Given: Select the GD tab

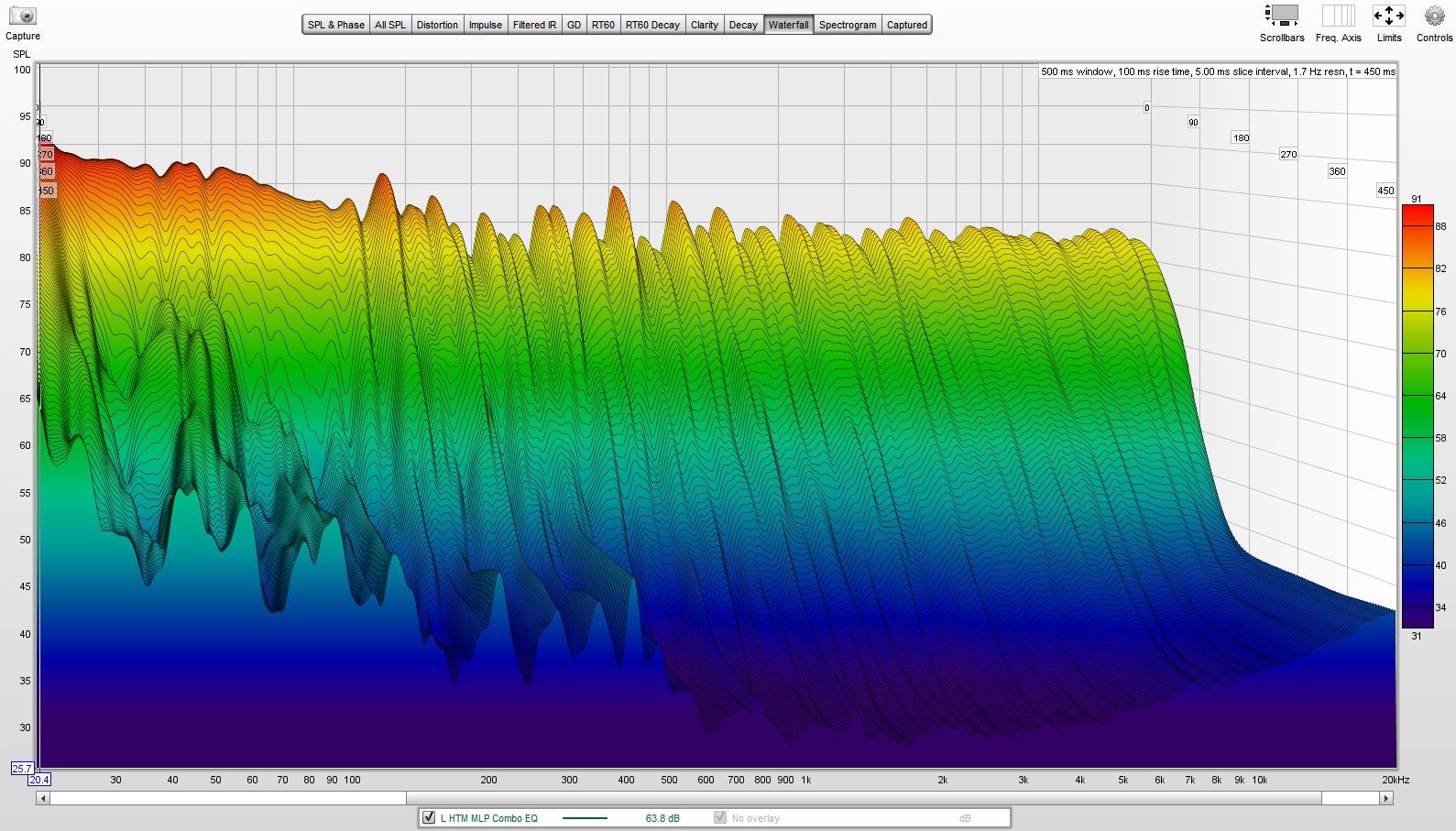Looking at the screenshot, I should (574, 25).
